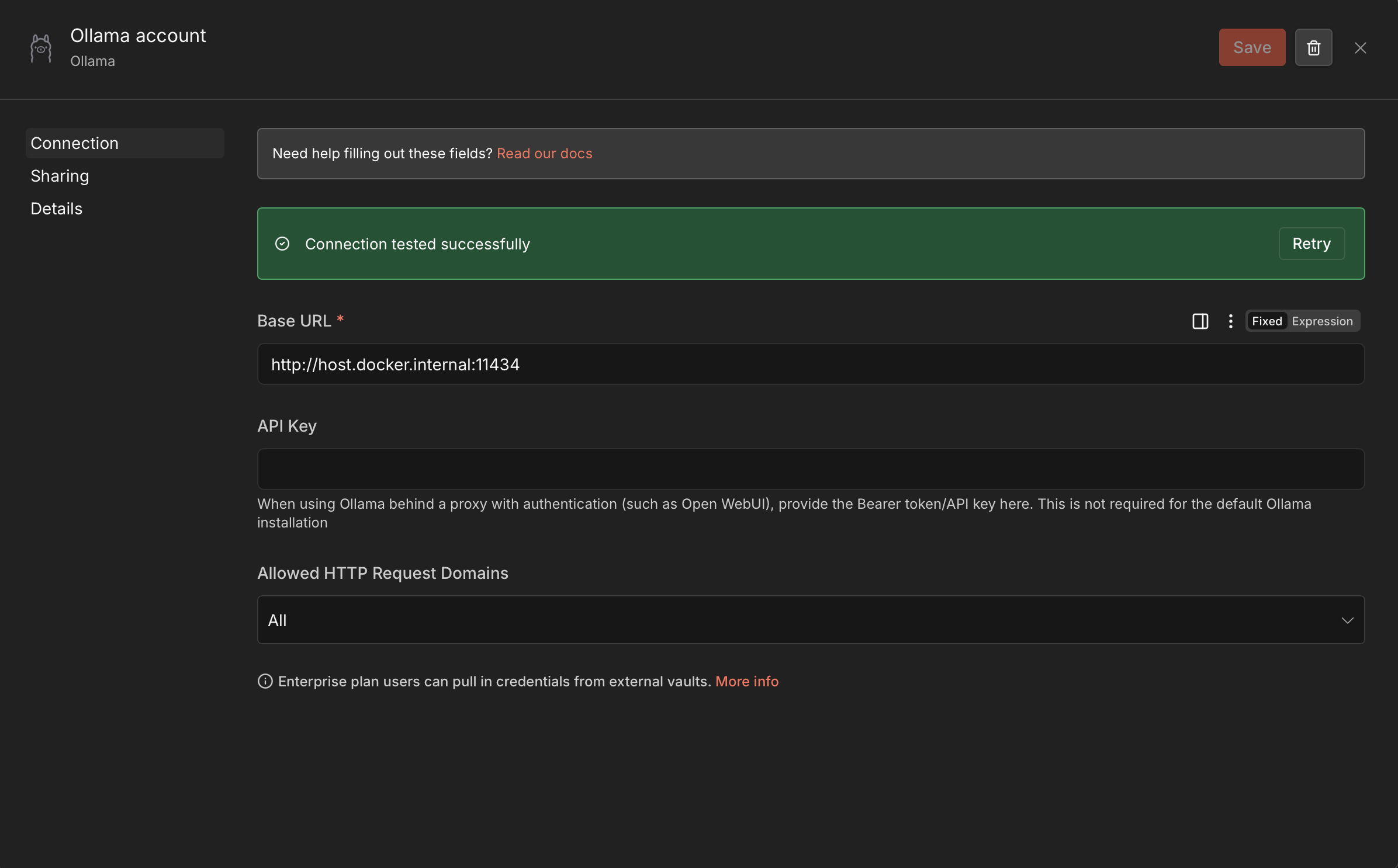Screen dimensions: 1398x868
Task: Click the Ollama llama logo icon
Action: [x=41, y=48]
